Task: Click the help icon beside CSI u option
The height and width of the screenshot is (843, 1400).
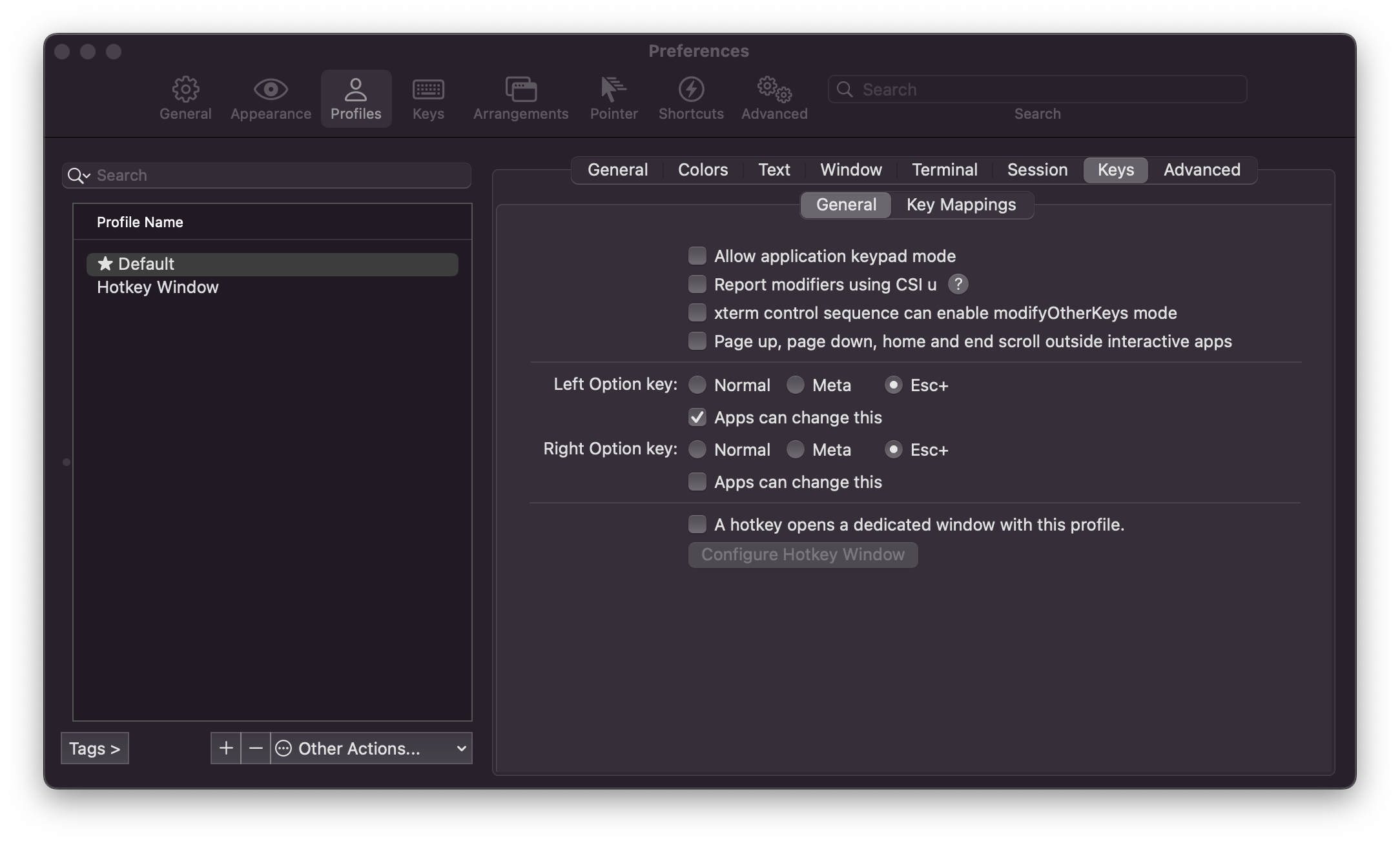Action: coord(958,284)
